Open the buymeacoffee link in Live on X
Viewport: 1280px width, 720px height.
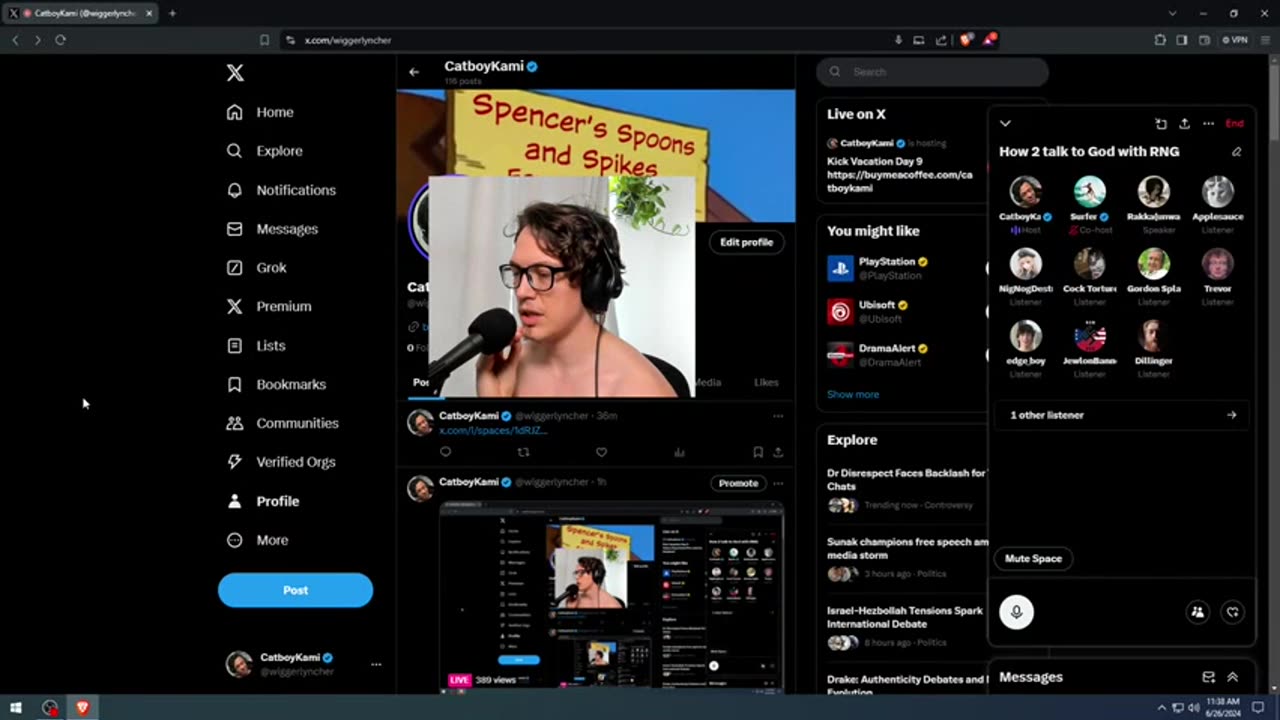coord(899,181)
